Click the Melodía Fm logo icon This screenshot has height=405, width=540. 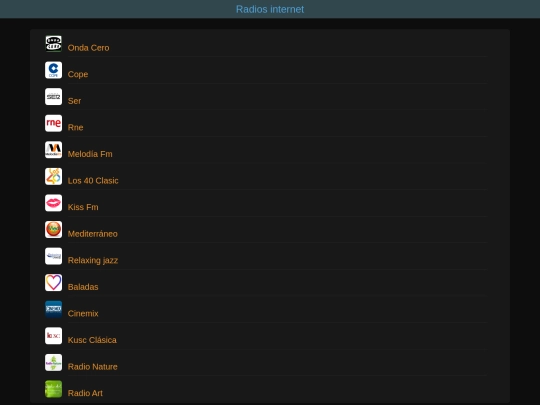pos(53,150)
